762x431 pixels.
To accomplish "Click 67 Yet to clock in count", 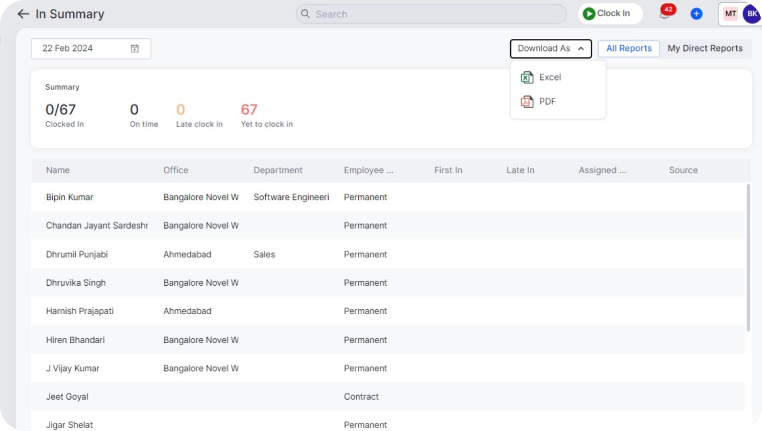I will coord(249,110).
